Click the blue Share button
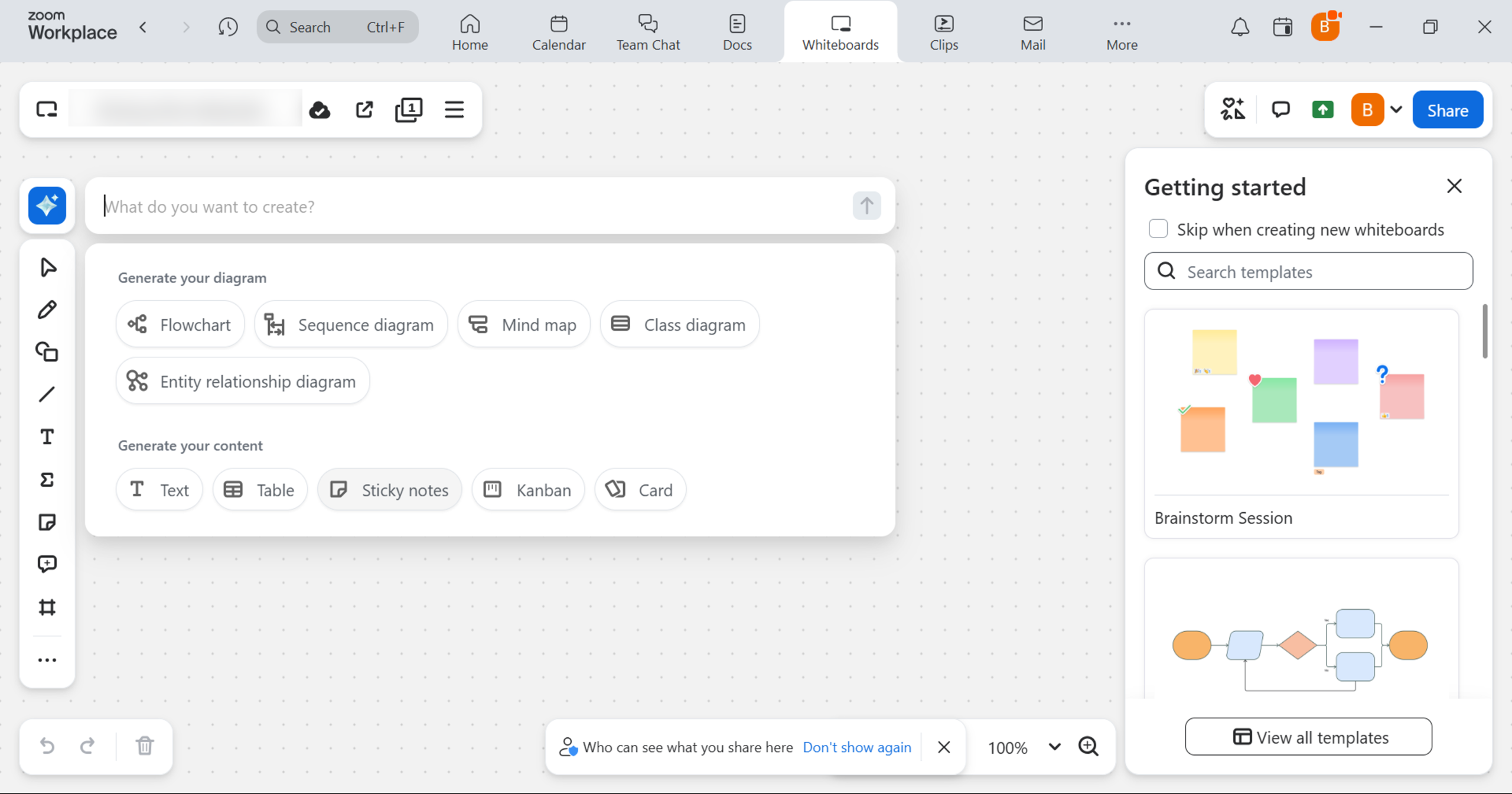The height and width of the screenshot is (794, 1512). (1447, 110)
